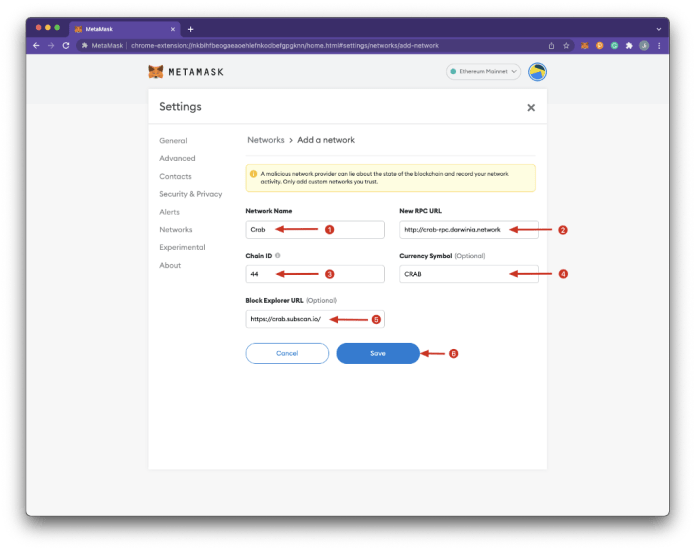This screenshot has height=550, width=695.
Task: Click the Currency Symbol input field
Action: 469,274
